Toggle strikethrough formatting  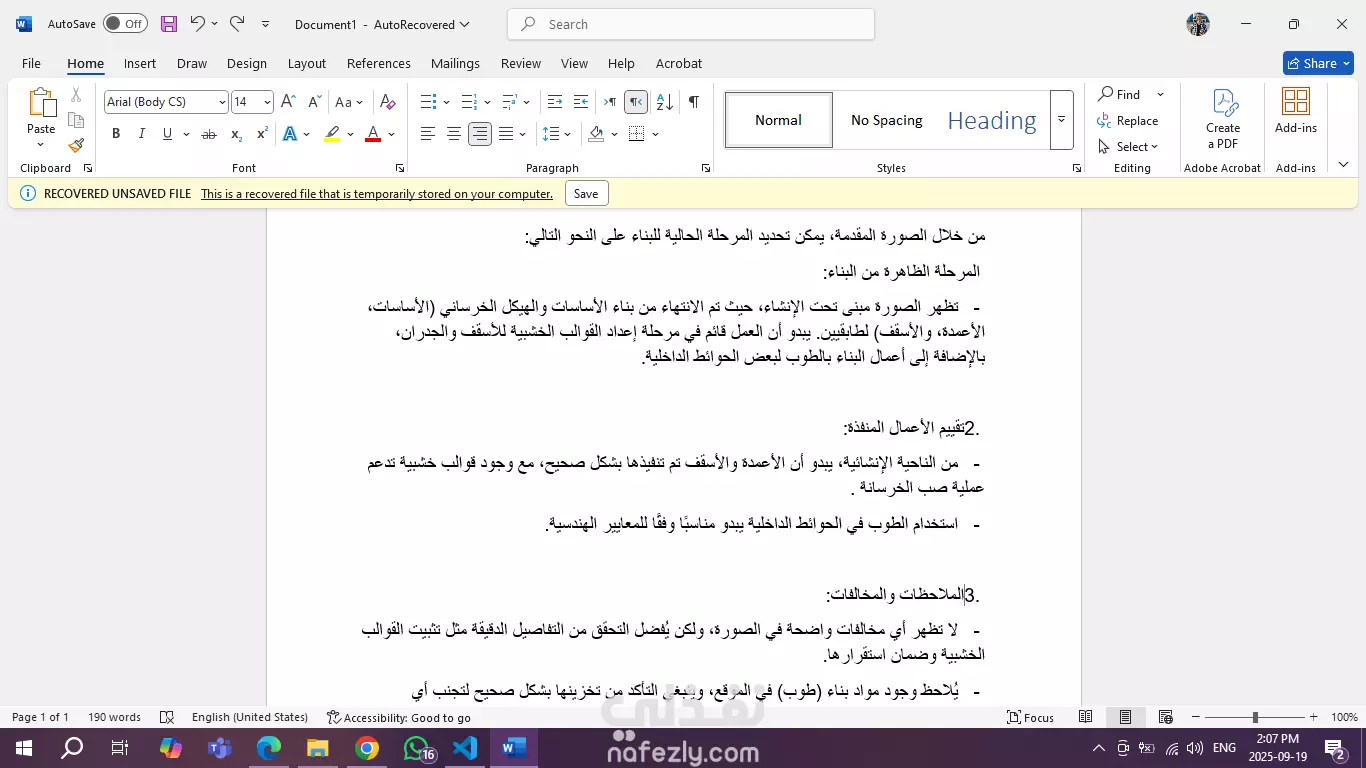[209, 134]
